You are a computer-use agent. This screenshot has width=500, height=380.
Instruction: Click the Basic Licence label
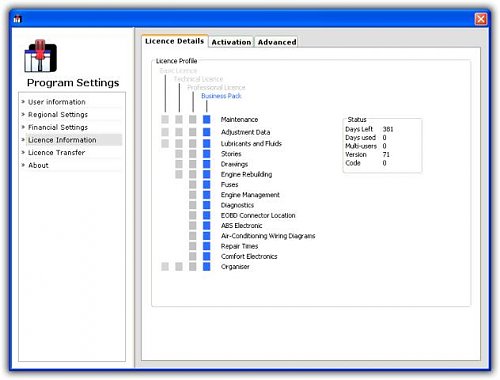pos(178,71)
